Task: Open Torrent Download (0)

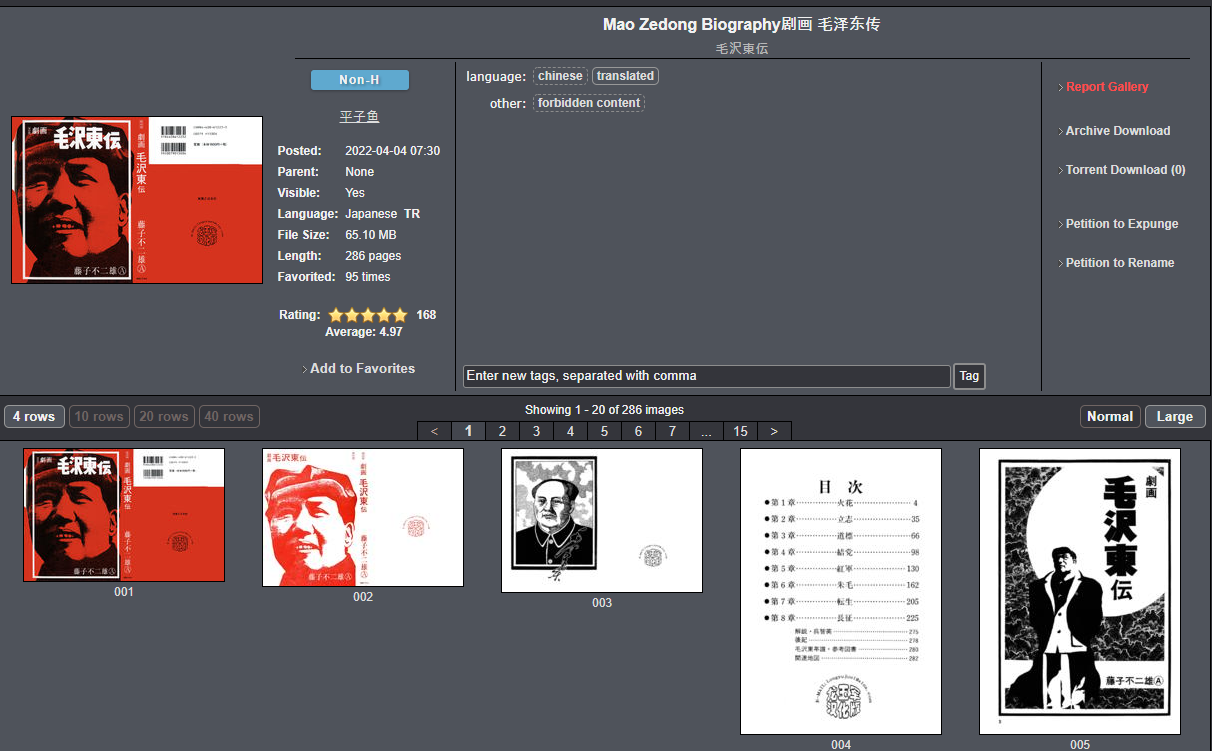Action: (1126, 170)
